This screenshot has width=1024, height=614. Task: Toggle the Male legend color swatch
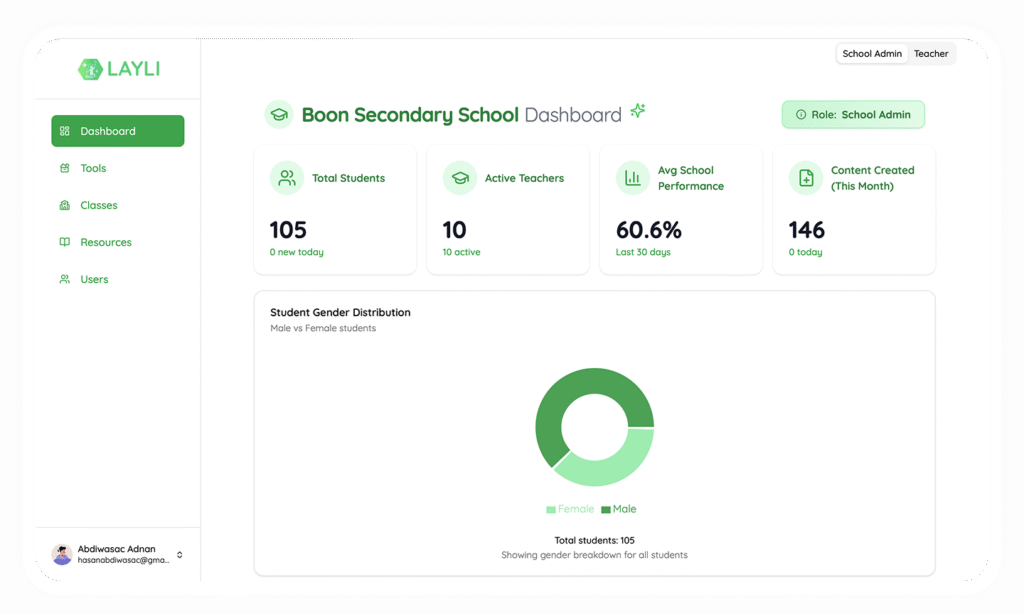pyautogui.click(x=606, y=510)
